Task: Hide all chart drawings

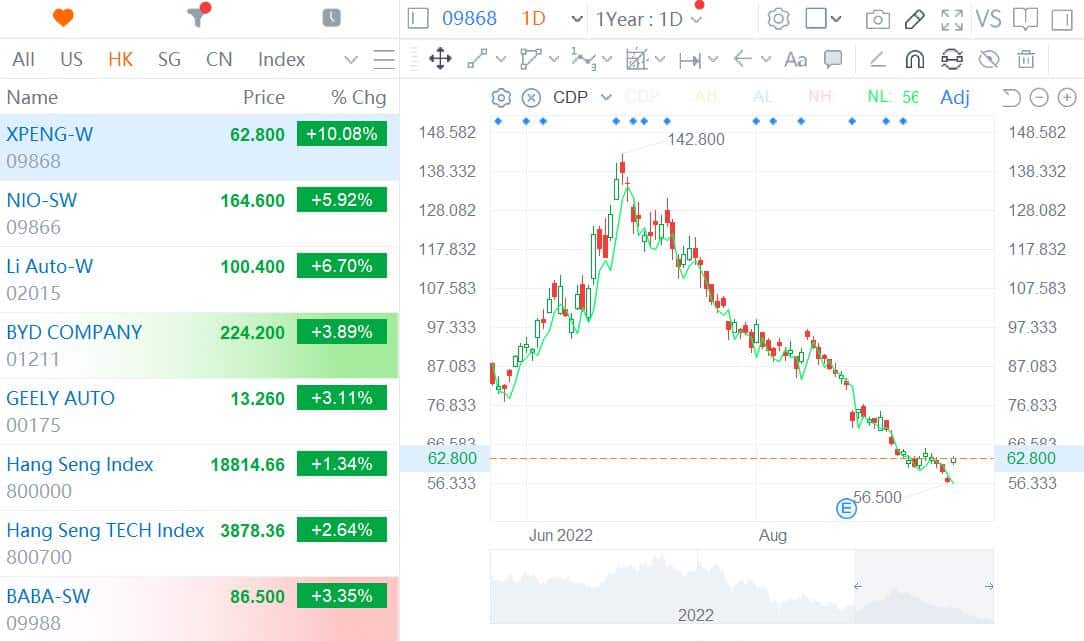Action: (989, 60)
